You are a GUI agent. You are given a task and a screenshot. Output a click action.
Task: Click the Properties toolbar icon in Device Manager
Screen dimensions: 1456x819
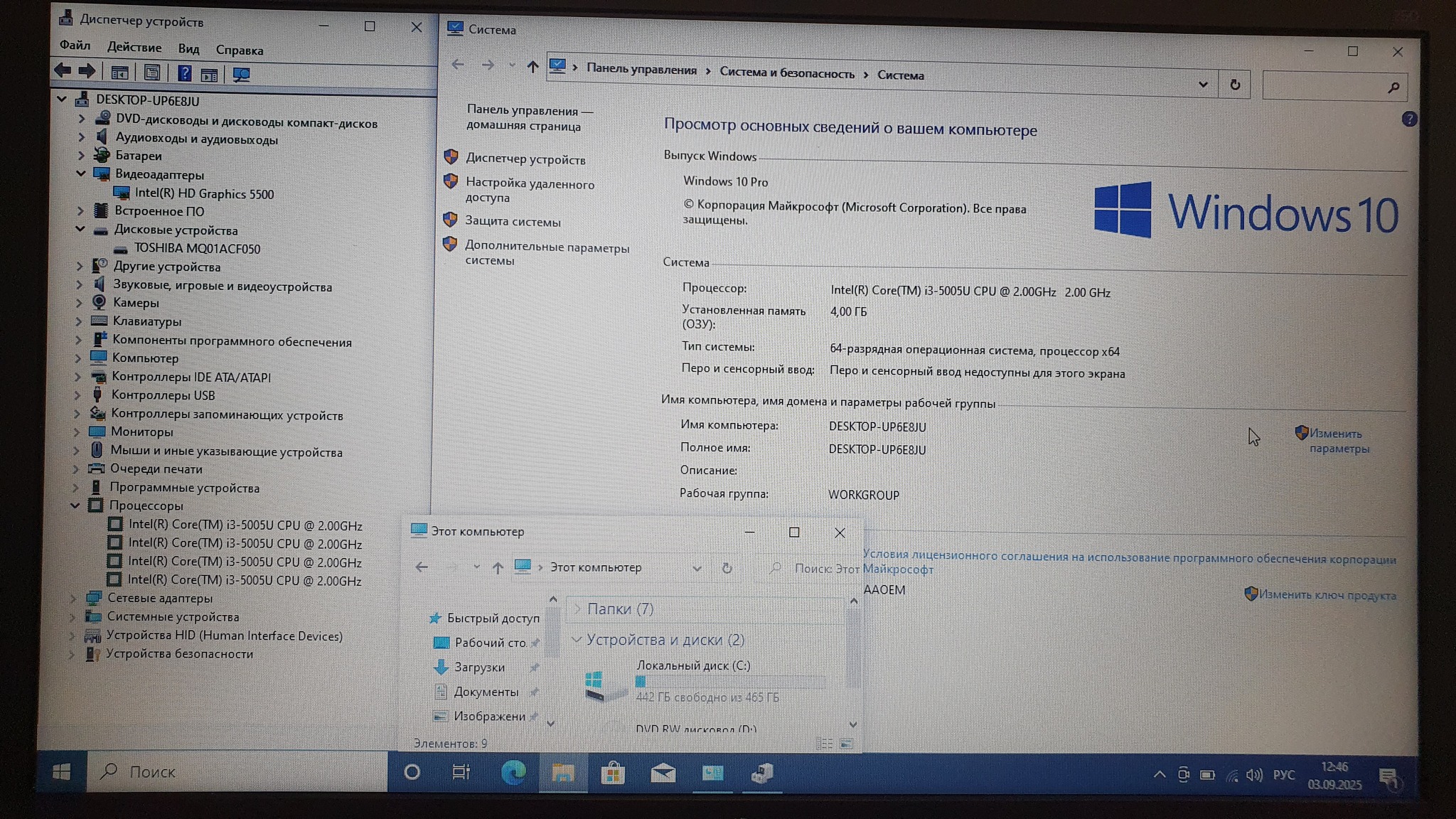coord(151,73)
